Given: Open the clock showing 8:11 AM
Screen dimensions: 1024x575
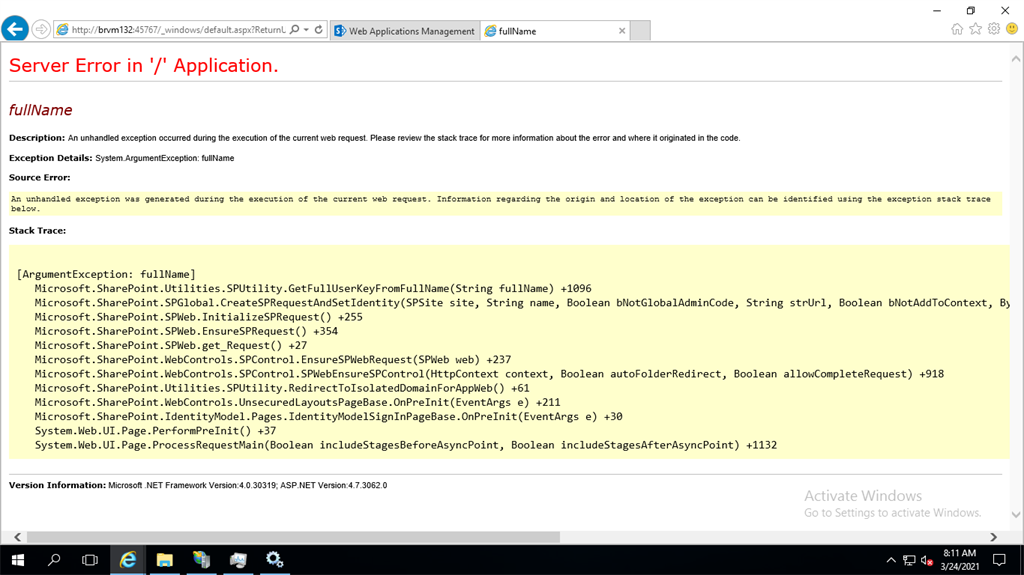Looking at the screenshot, I should click(959, 560).
